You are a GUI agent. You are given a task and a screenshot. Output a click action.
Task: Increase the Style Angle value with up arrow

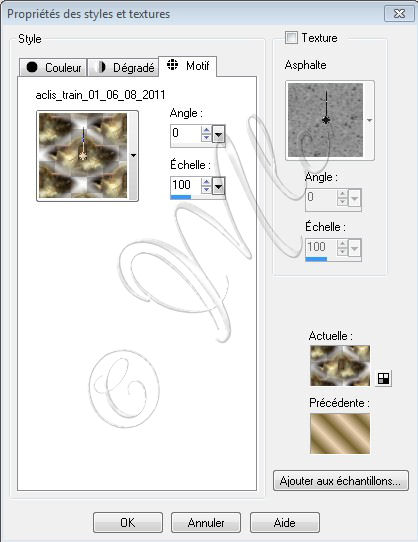coord(206,130)
